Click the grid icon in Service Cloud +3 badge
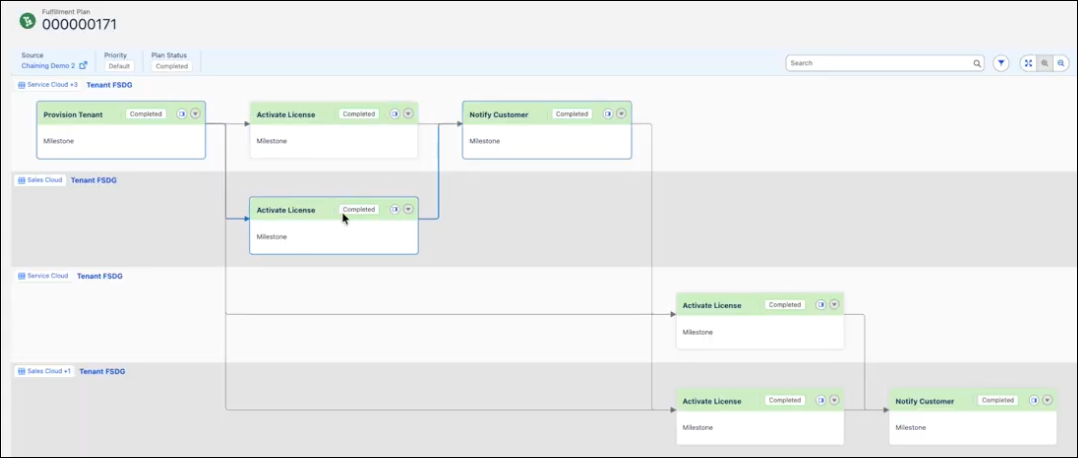The width and height of the screenshot is (1078, 458). (x=21, y=85)
